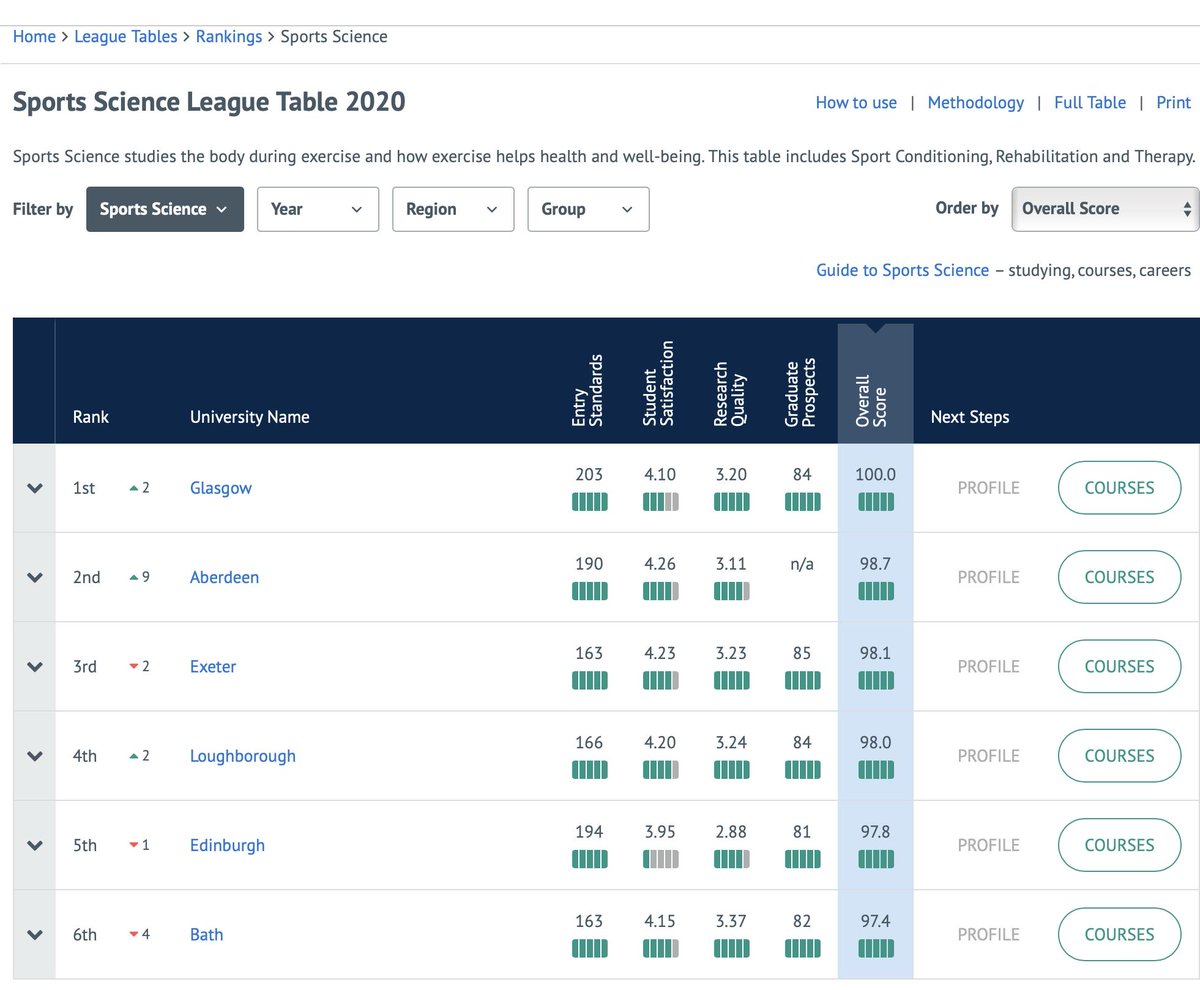The height and width of the screenshot is (990, 1200).
Task: Open the Sports Science filter dropdown
Action: [x=165, y=209]
